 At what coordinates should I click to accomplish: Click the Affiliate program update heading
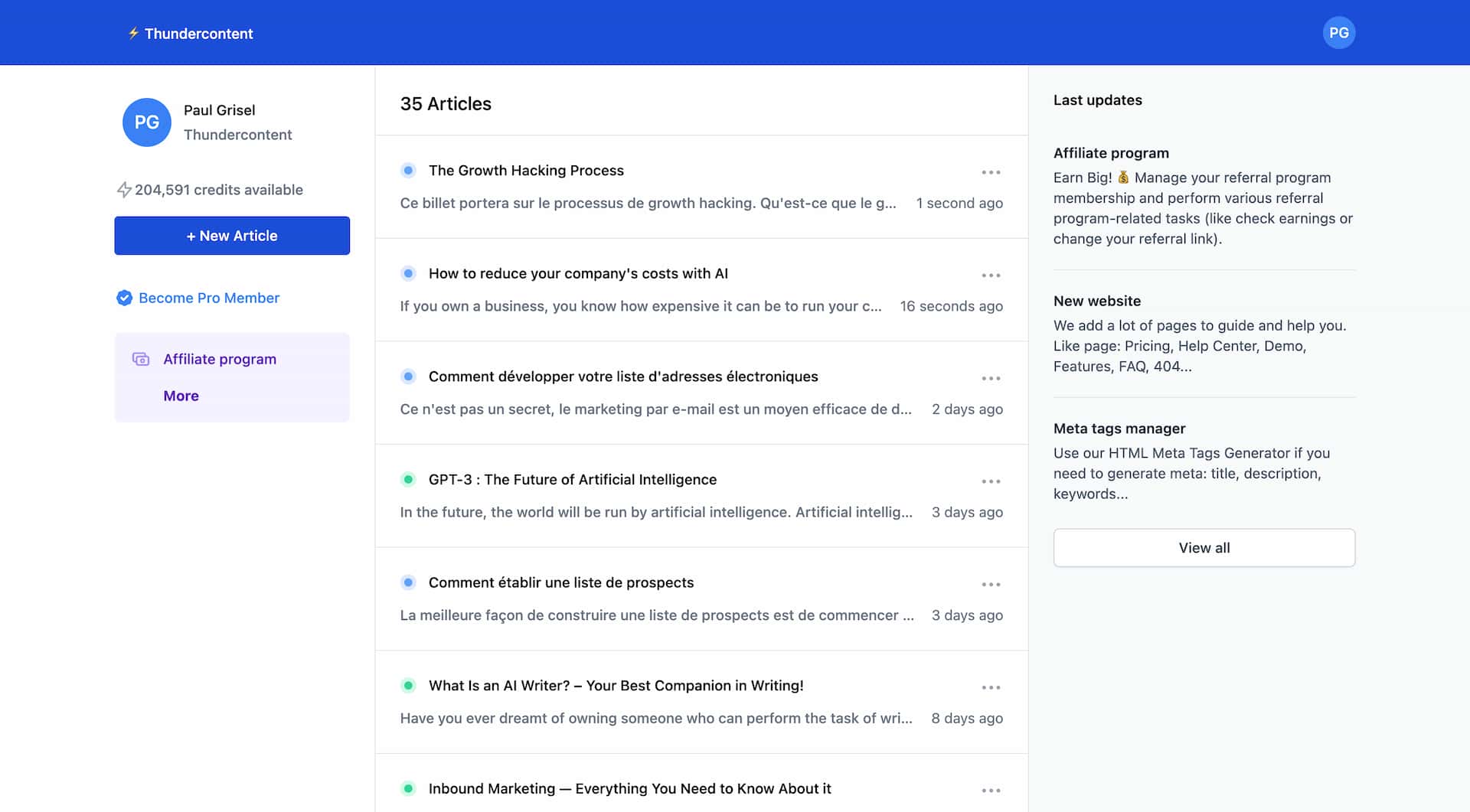[x=1111, y=153]
